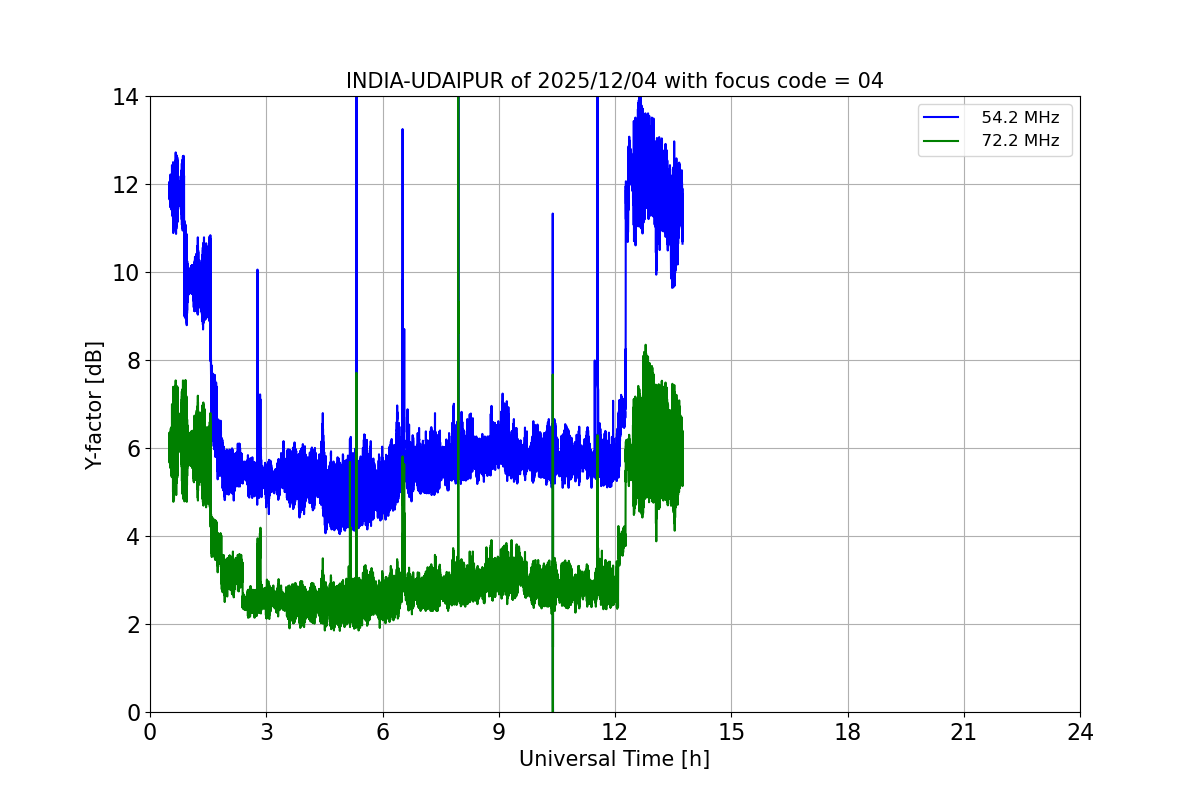Click the 'Universal Time [h]' axis label
Screen dimensions: 1200x800
pyautogui.click(x=614, y=759)
